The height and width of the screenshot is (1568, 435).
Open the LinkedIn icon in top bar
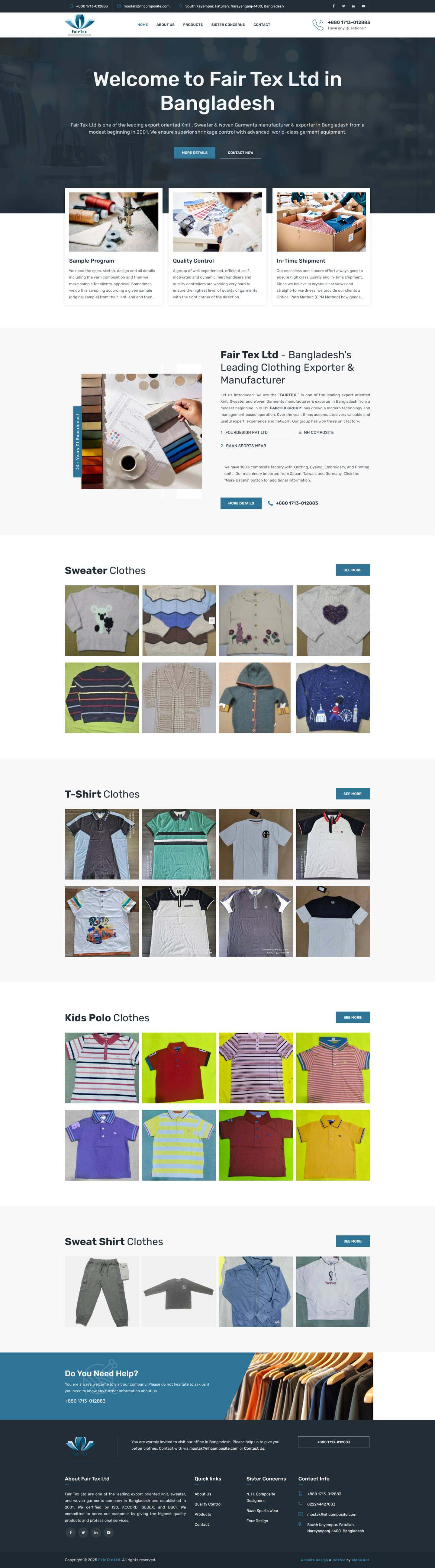353,6
